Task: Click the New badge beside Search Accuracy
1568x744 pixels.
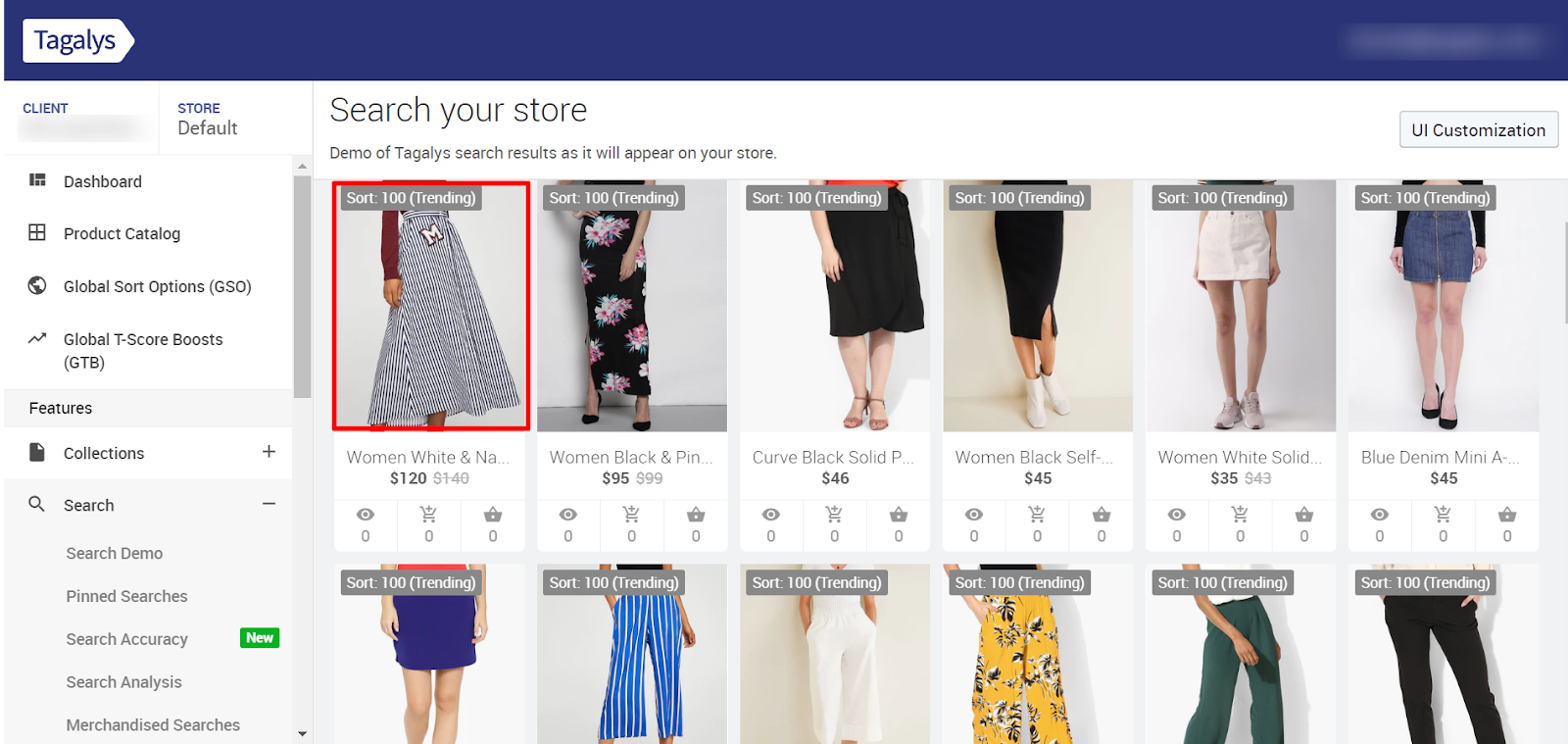Action: coord(260,638)
